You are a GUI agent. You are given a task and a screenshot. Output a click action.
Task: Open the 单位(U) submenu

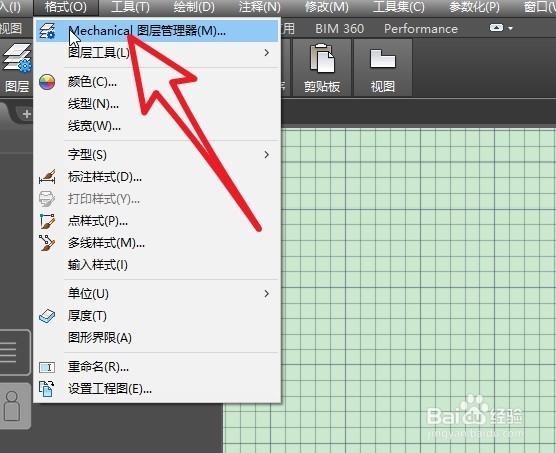pos(157,293)
